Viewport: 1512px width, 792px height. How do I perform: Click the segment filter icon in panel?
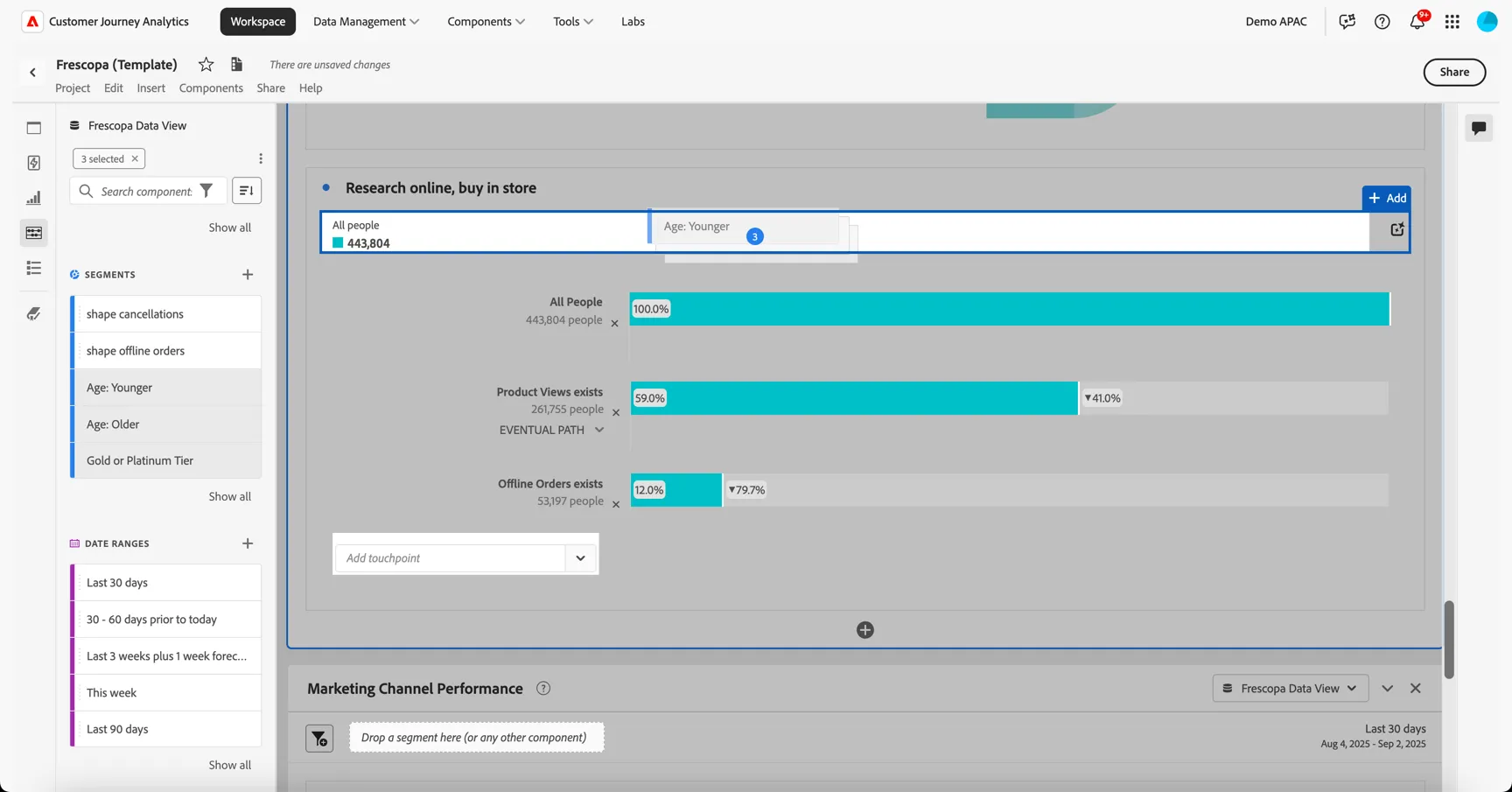[x=319, y=739]
